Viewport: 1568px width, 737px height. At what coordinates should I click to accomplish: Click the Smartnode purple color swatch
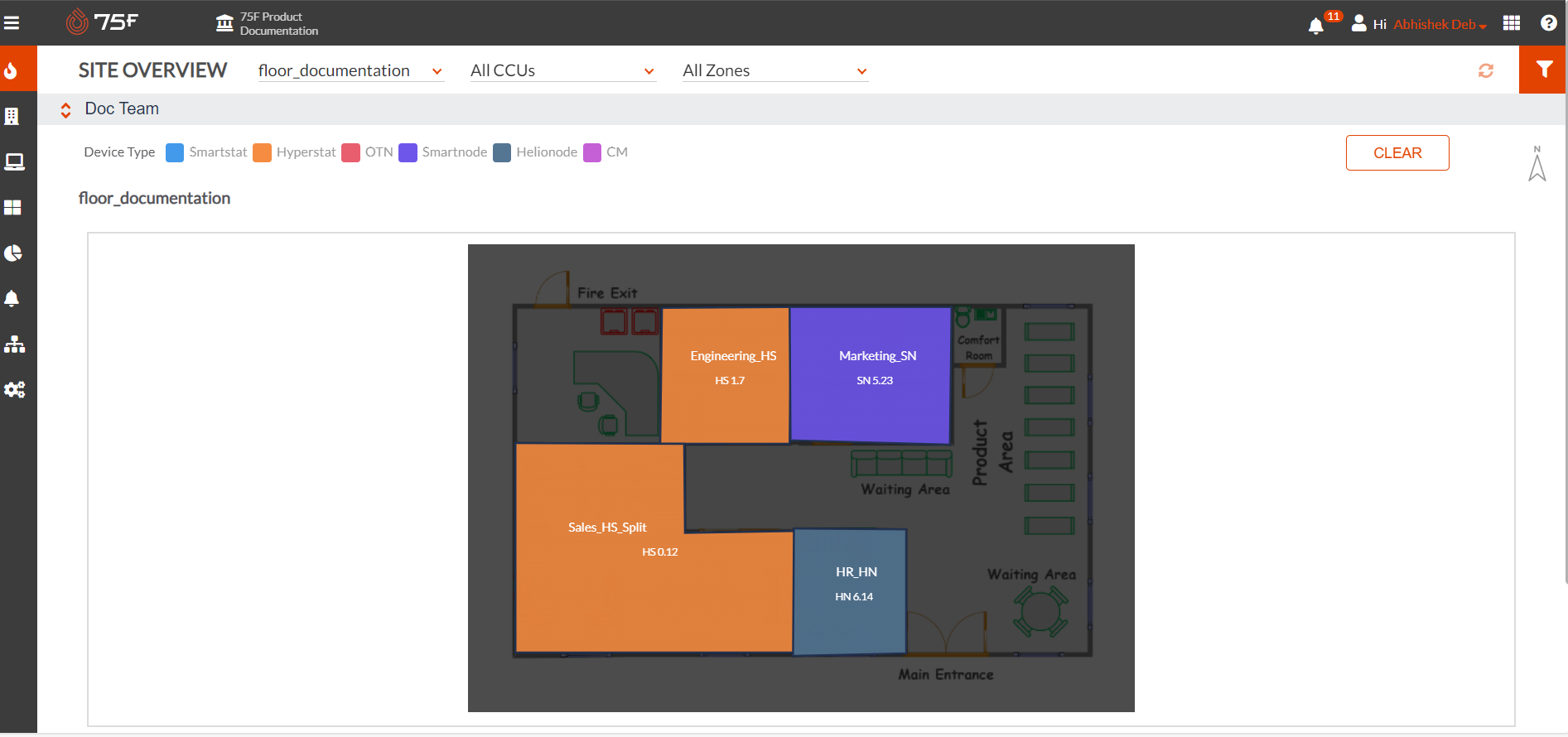click(408, 152)
